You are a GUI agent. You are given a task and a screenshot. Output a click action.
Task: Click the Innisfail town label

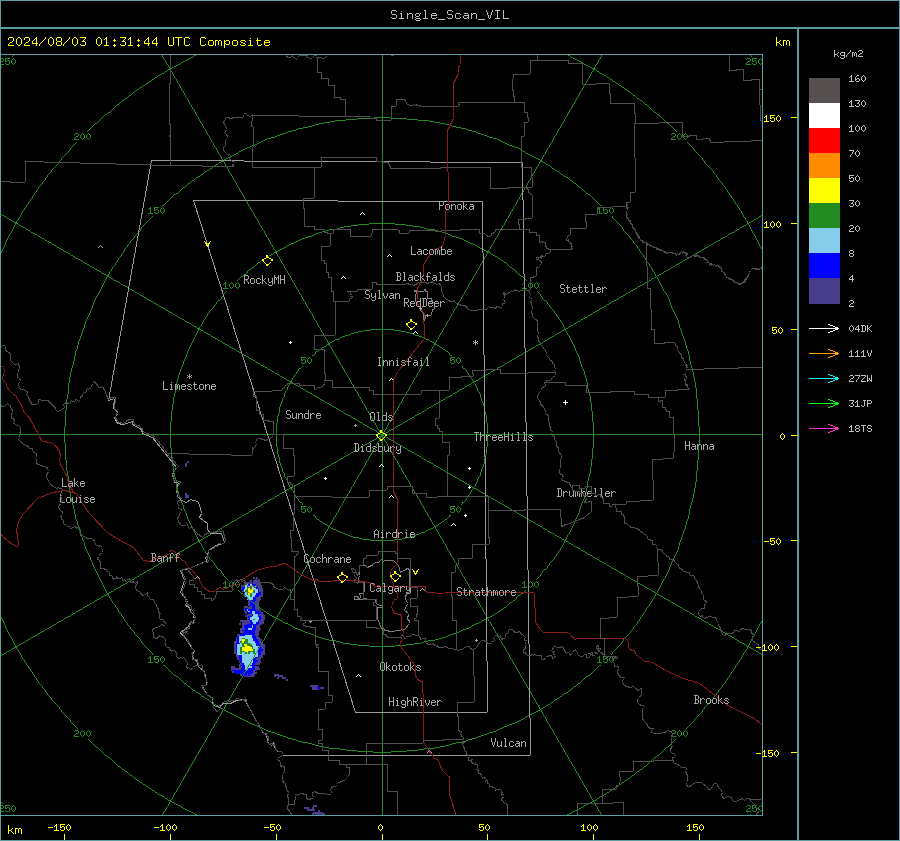403,362
